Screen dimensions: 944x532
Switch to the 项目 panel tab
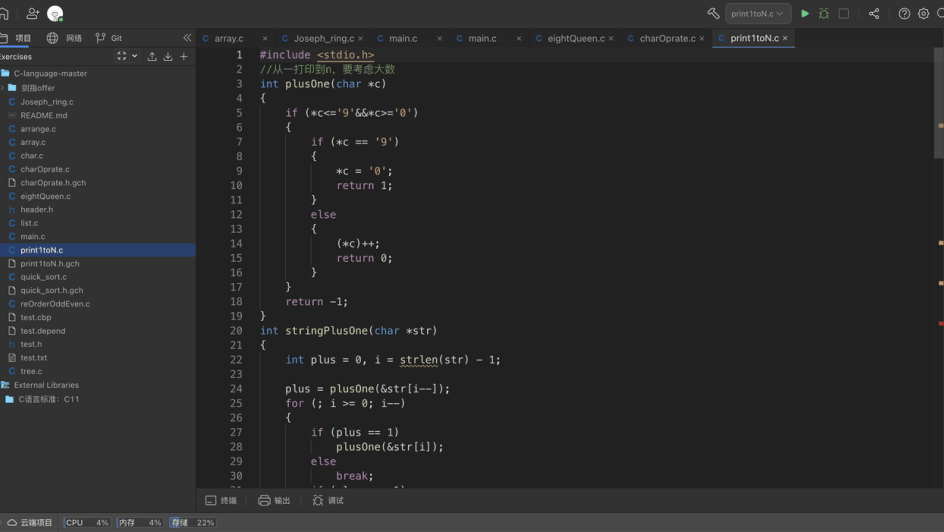coord(16,38)
